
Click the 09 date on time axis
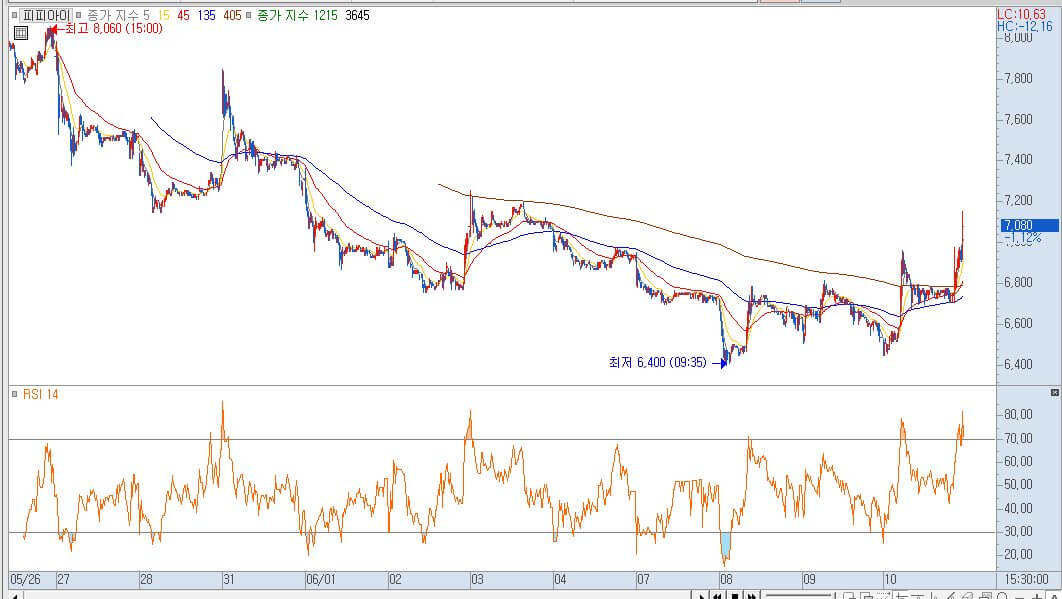(x=809, y=579)
